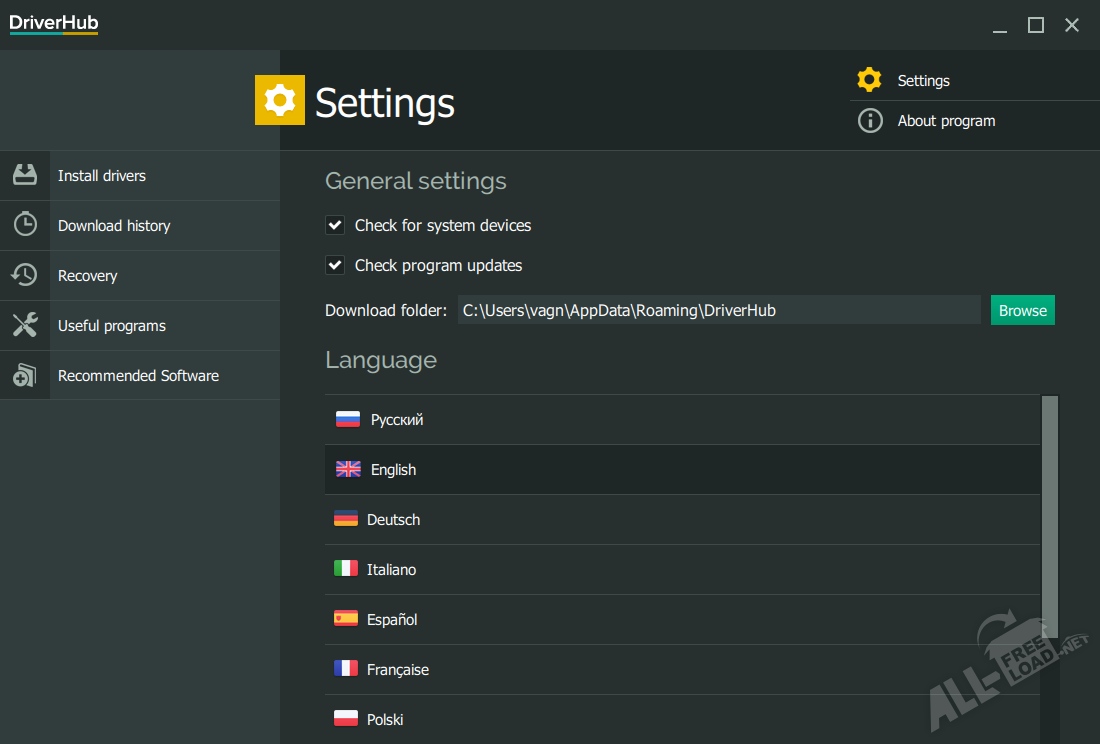Select English language option

393,470
